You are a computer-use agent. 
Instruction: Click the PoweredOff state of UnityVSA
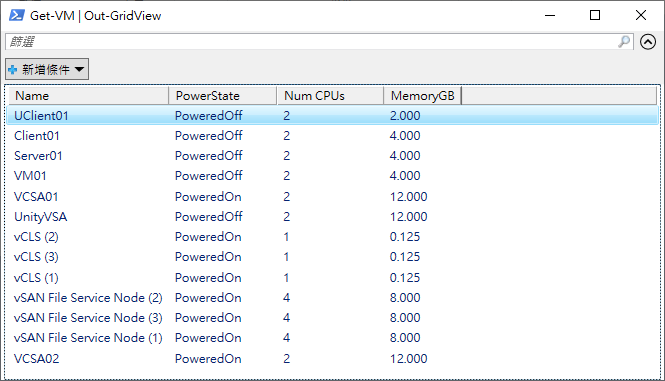209,217
